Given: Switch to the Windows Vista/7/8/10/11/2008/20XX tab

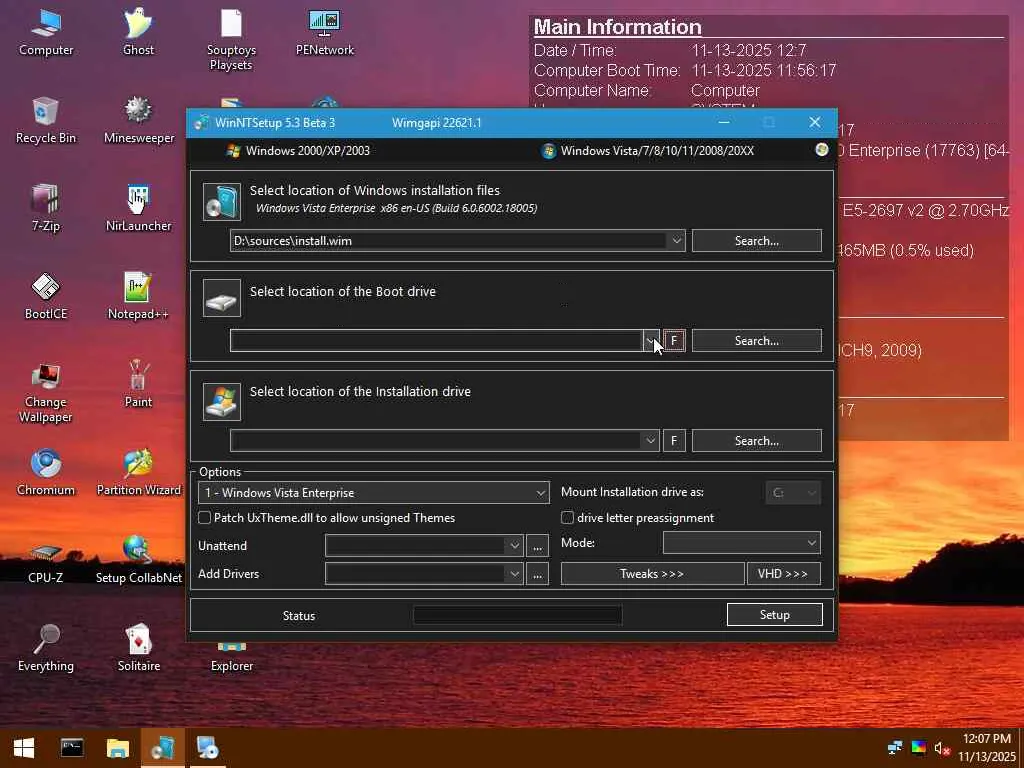Looking at the screenshot, I should coord(648,151).
